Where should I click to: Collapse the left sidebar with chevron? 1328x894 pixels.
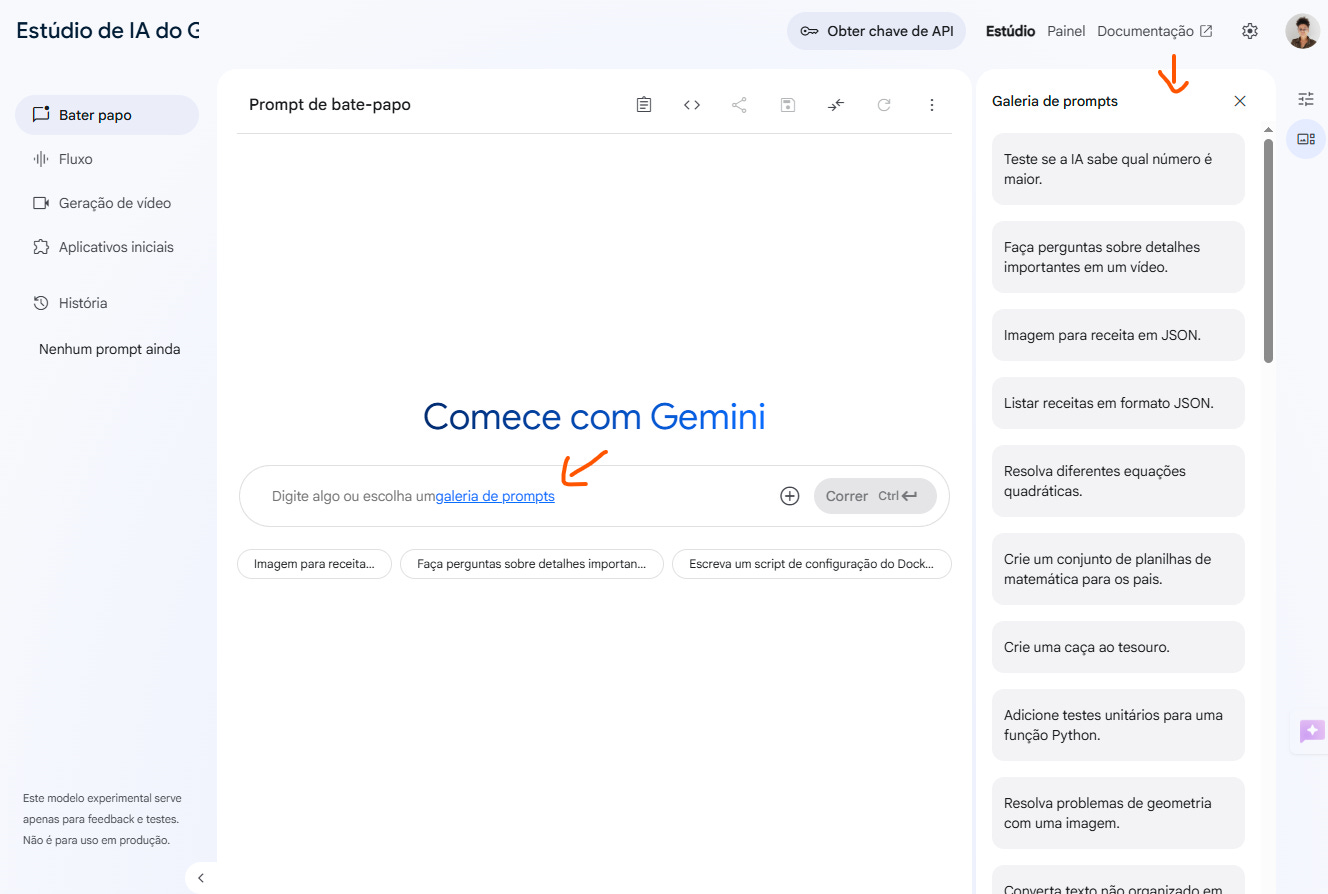pos(201,878)
